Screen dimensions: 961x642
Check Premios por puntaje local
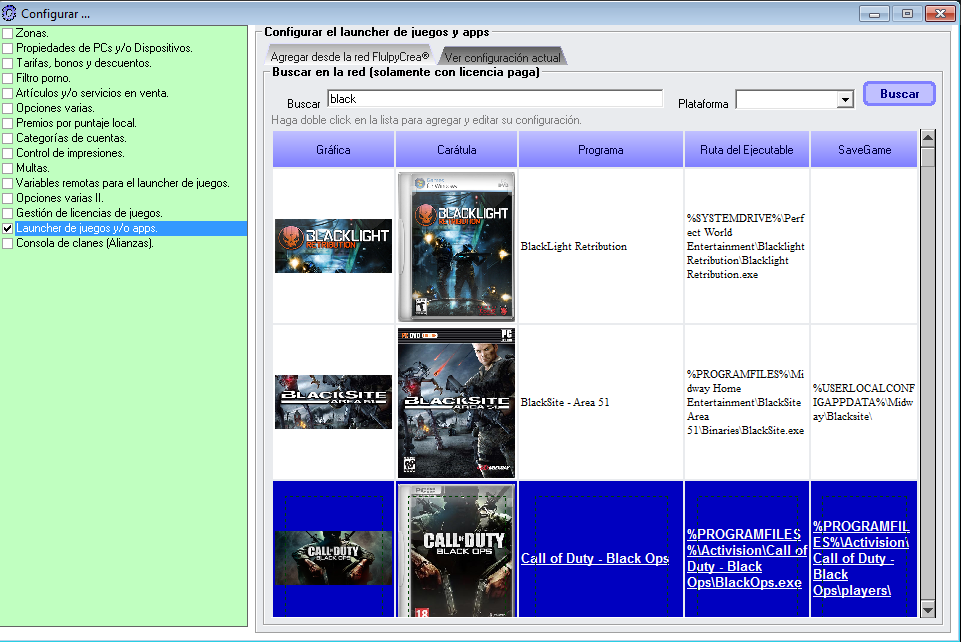click(7, 123)
